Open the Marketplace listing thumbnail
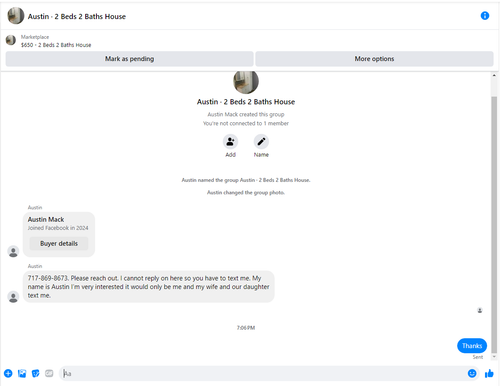This screenshot has width=500, height=386. point(11,40)
